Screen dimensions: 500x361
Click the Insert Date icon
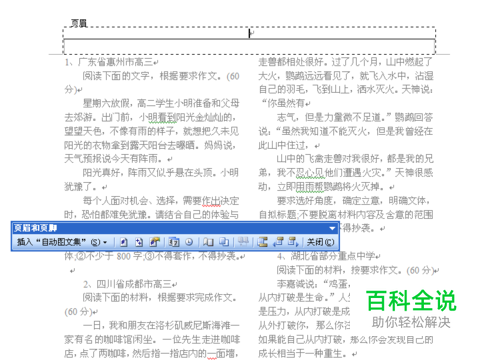coord(173,242)
